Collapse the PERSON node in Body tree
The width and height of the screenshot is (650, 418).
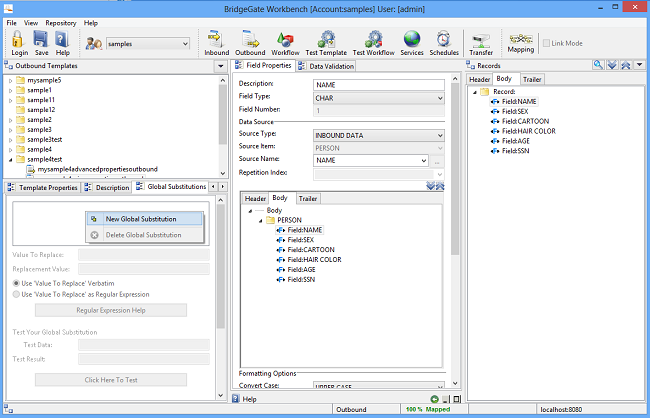(260, 221)
